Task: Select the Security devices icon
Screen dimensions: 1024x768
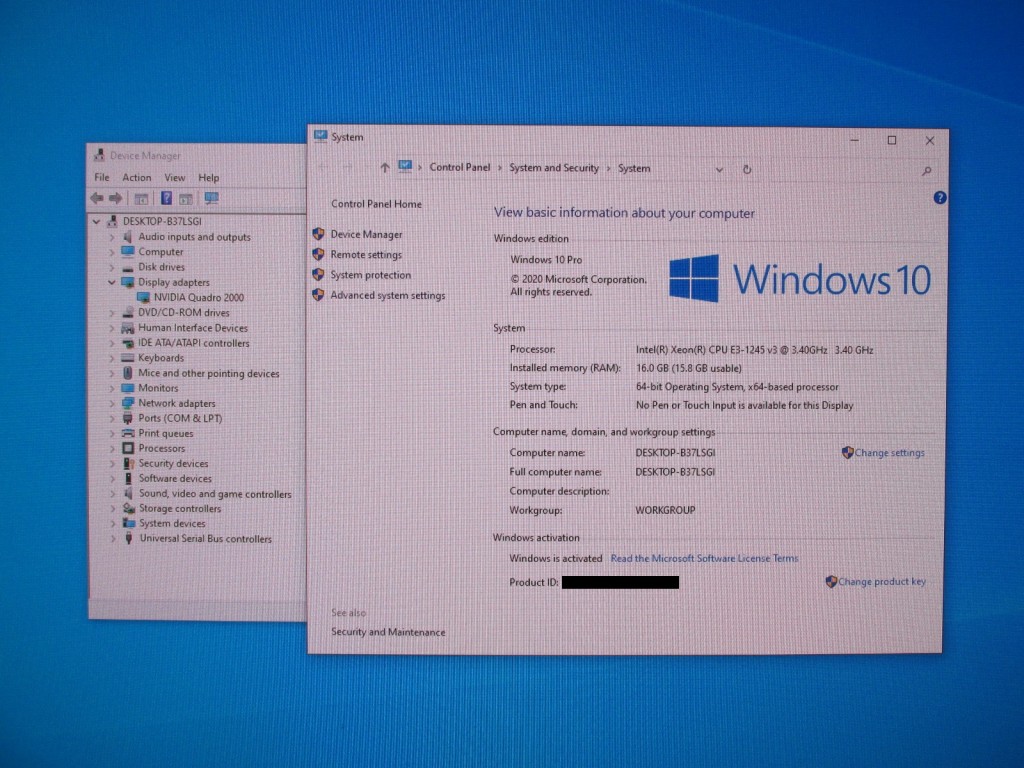Action: (x=129, y=463)
